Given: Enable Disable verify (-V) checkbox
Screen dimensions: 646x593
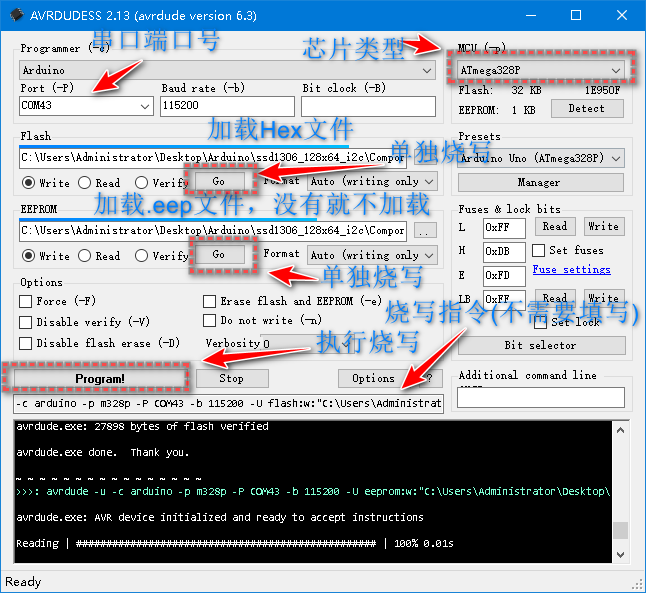Looking at the screenshot, I should coord(26,322).
